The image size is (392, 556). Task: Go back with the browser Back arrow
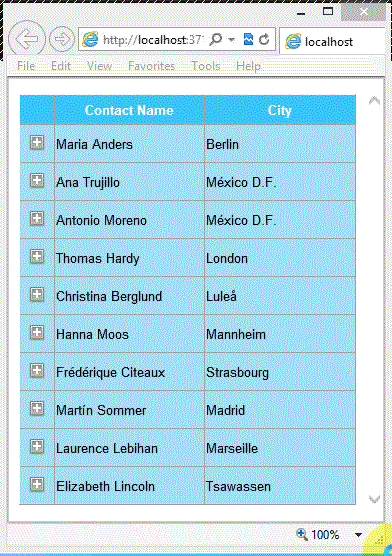pyautogui.click(x=27, y=39)
